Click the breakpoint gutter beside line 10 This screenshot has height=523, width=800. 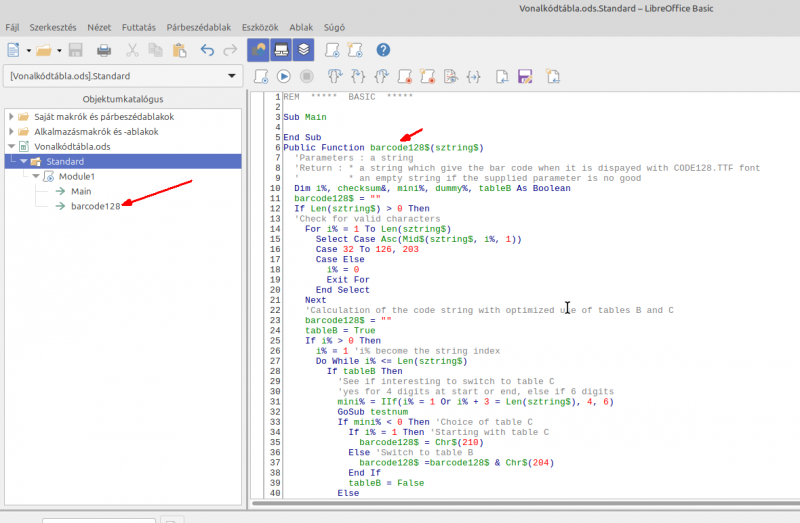258,188
